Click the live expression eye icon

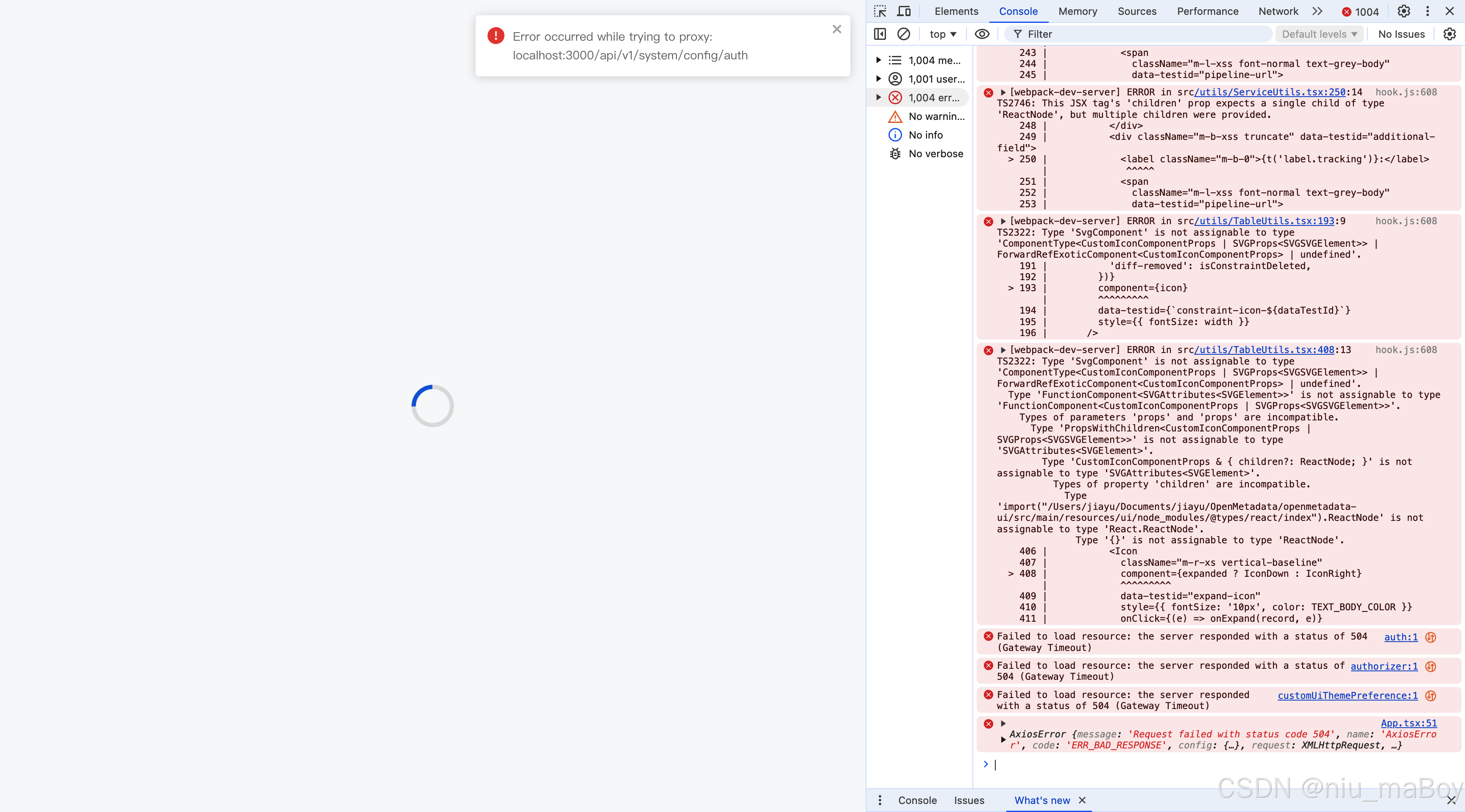(982, 34)
